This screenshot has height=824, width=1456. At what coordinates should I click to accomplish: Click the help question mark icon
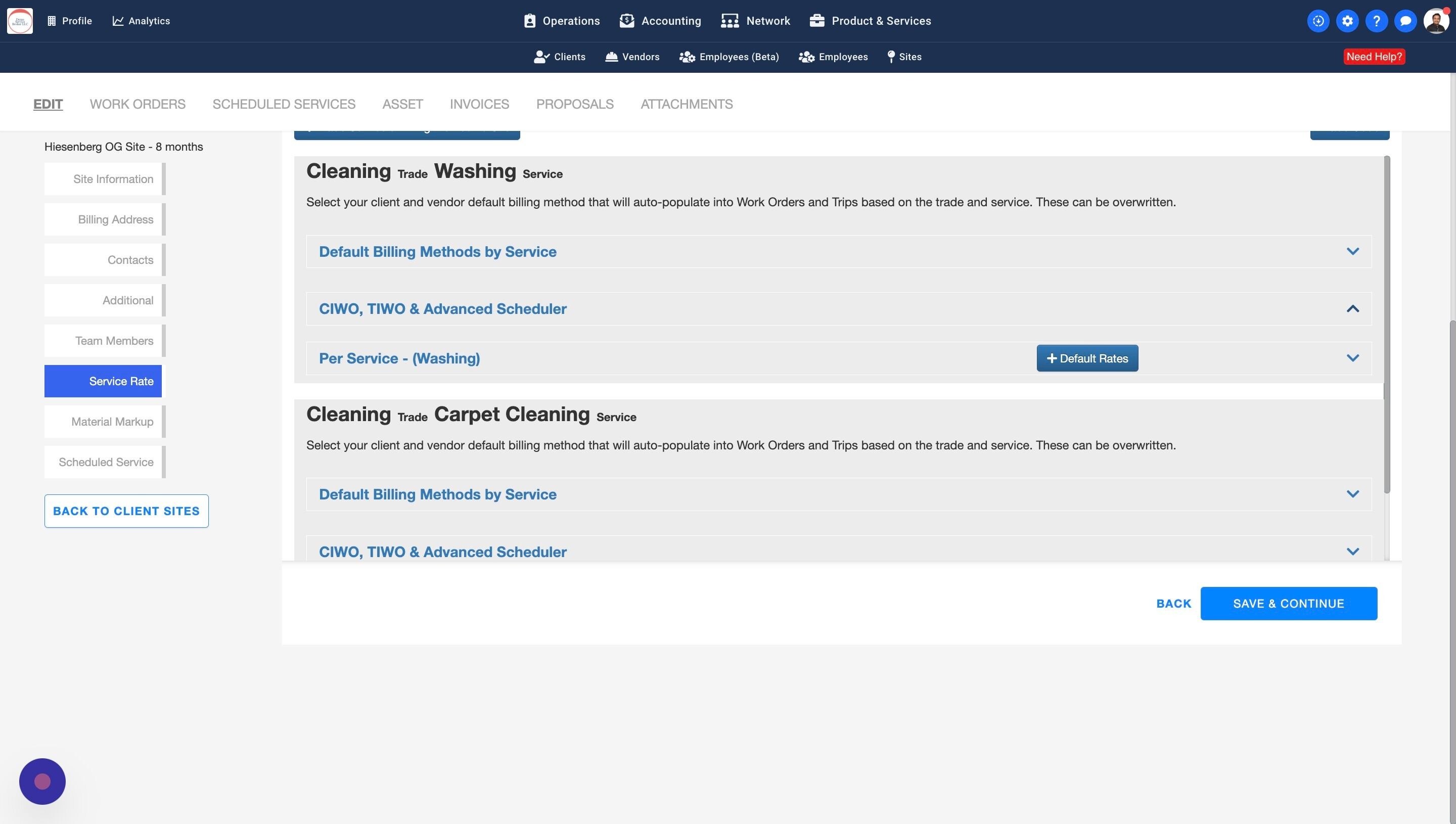(x=1376, y=21)
